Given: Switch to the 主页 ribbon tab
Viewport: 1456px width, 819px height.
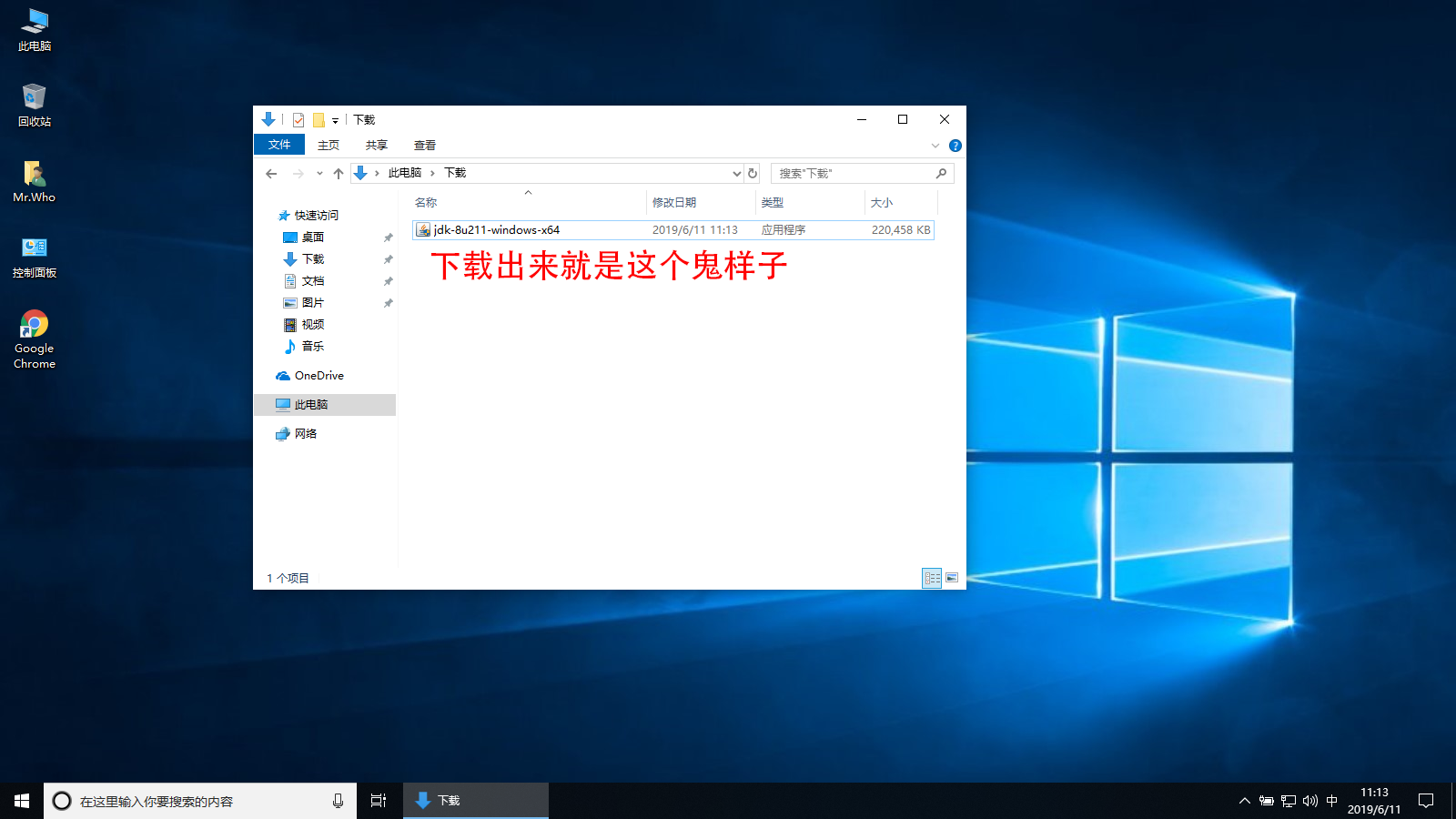Looking at the screenshot, I should 329,146.
